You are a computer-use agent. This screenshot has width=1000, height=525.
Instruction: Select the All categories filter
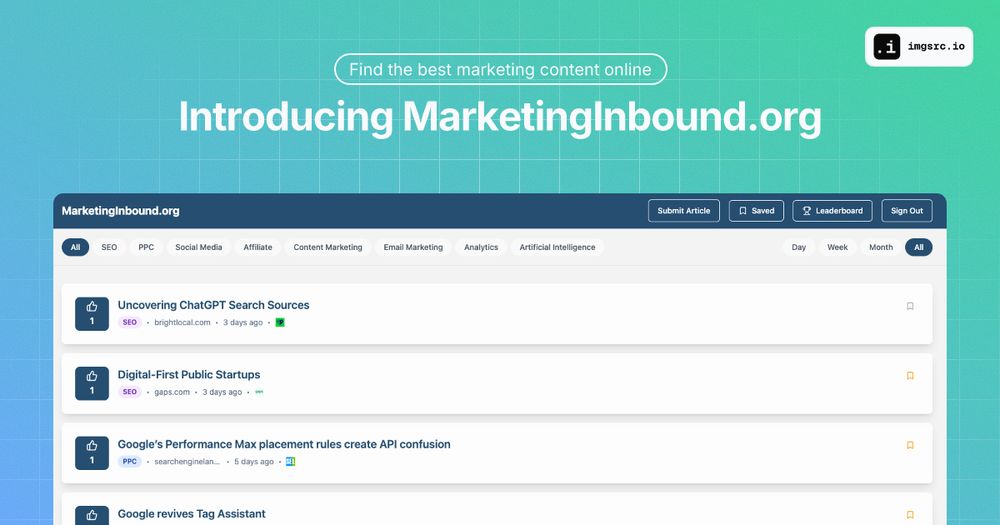(x=75, y=248)
